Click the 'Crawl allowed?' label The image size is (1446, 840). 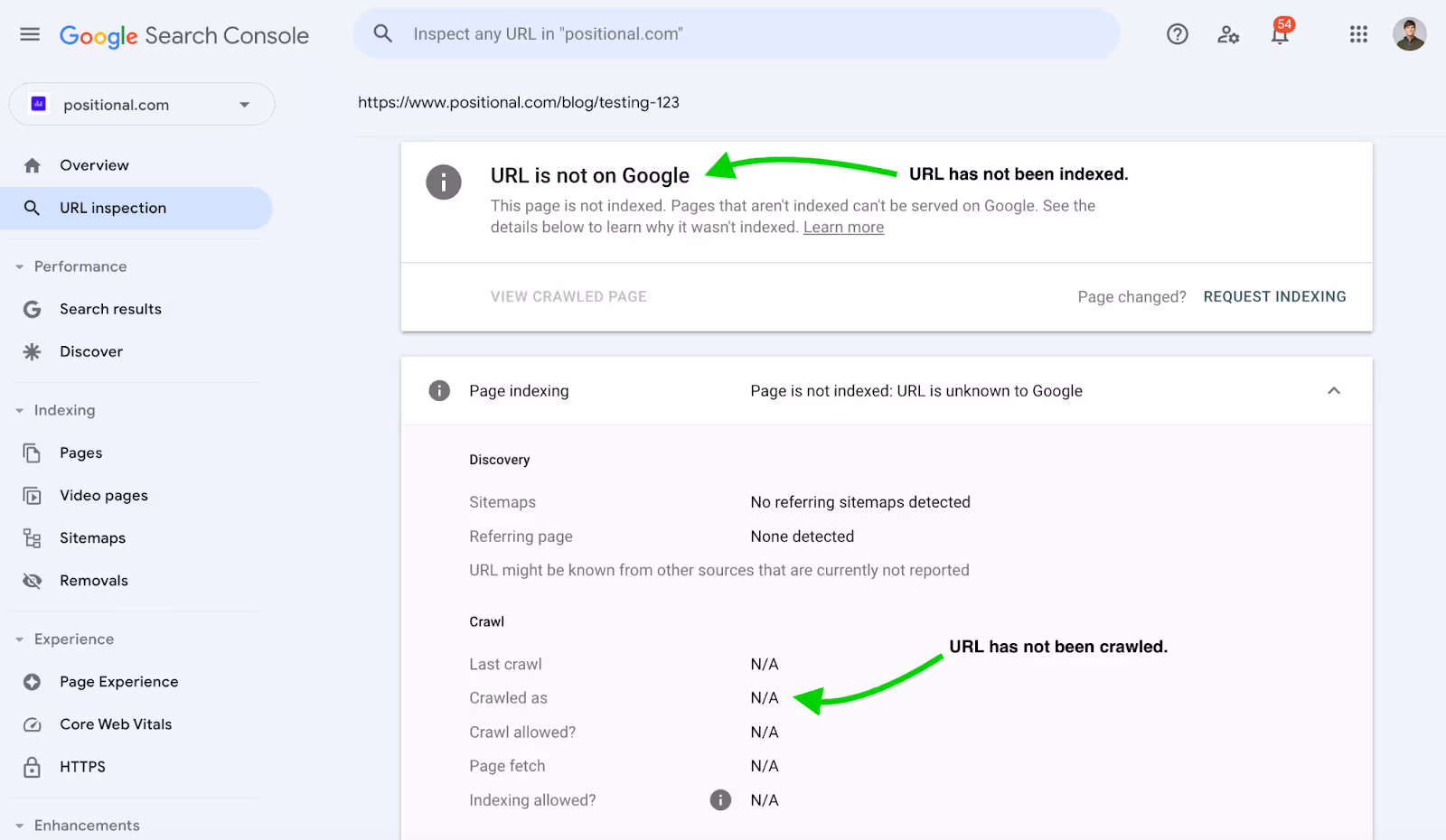point(522,733)
